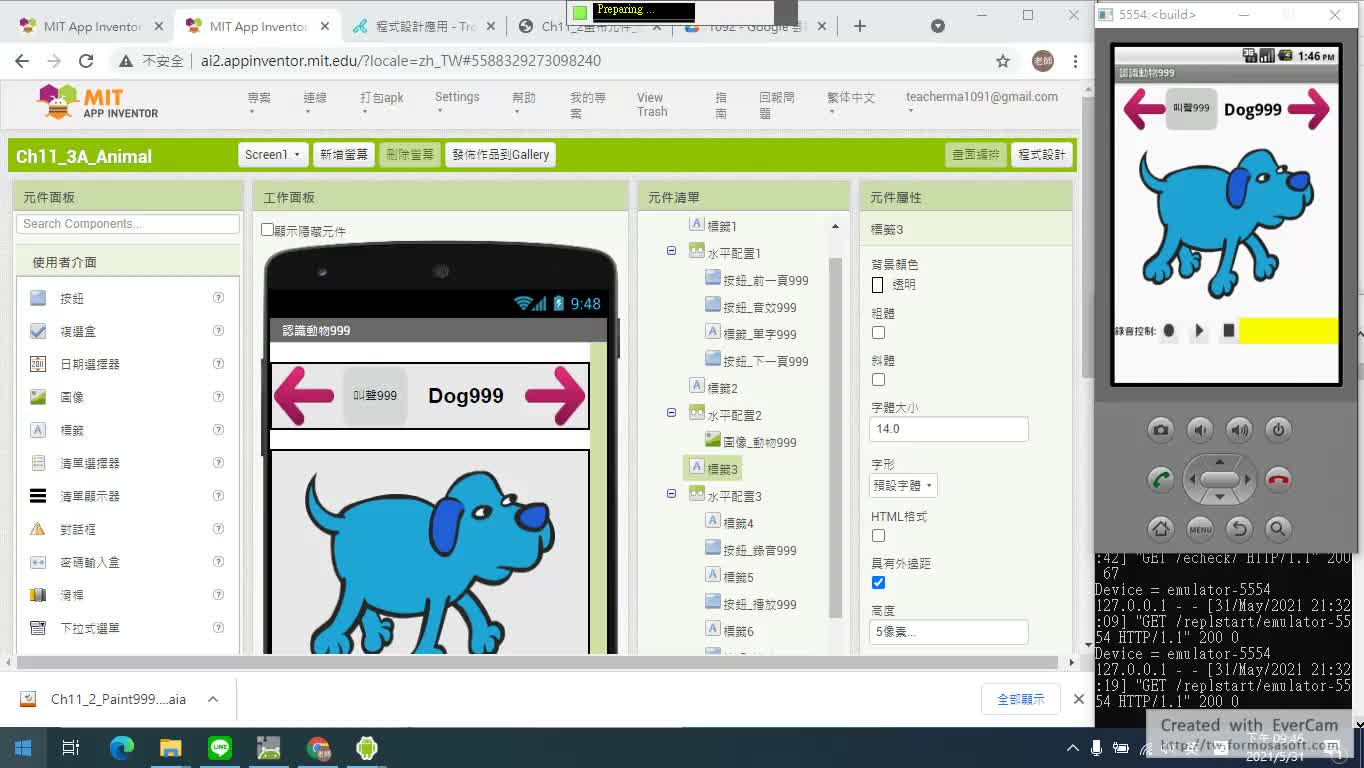1364x768 pixels.
Task: Pick the 日期選擇器 date picker component
Action: (x=89, y=364)
